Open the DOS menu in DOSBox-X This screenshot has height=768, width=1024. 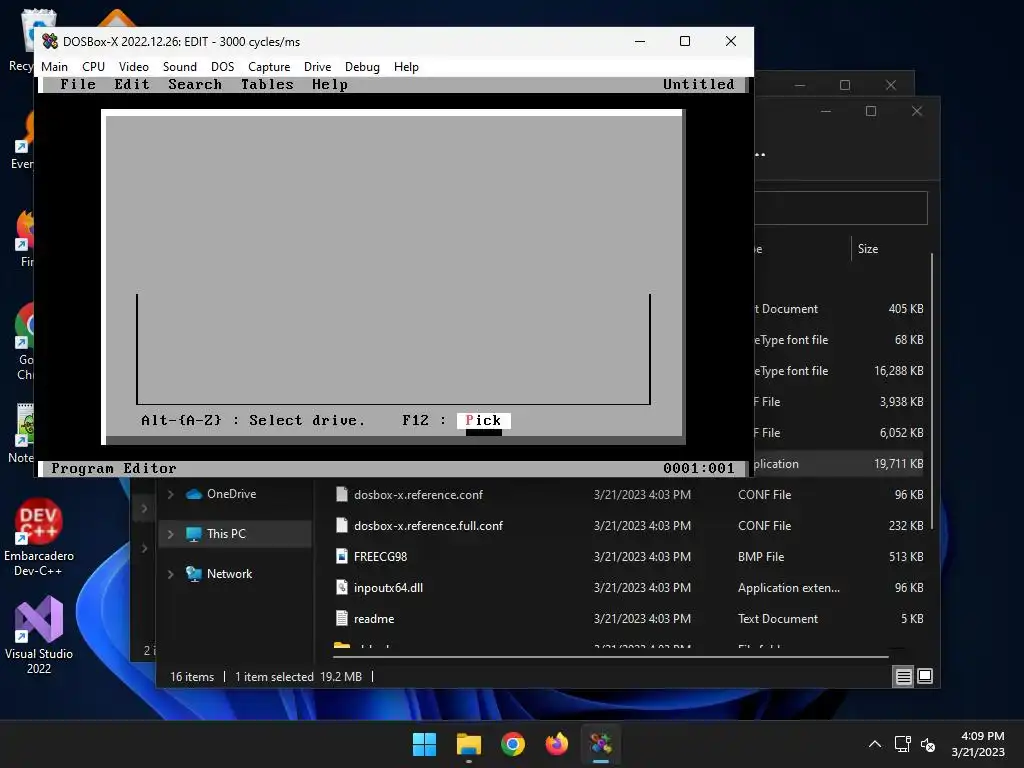coord(222,67)
